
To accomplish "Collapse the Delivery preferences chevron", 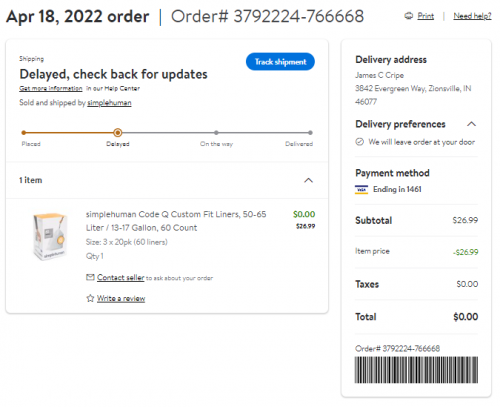I will pos(471,124).
